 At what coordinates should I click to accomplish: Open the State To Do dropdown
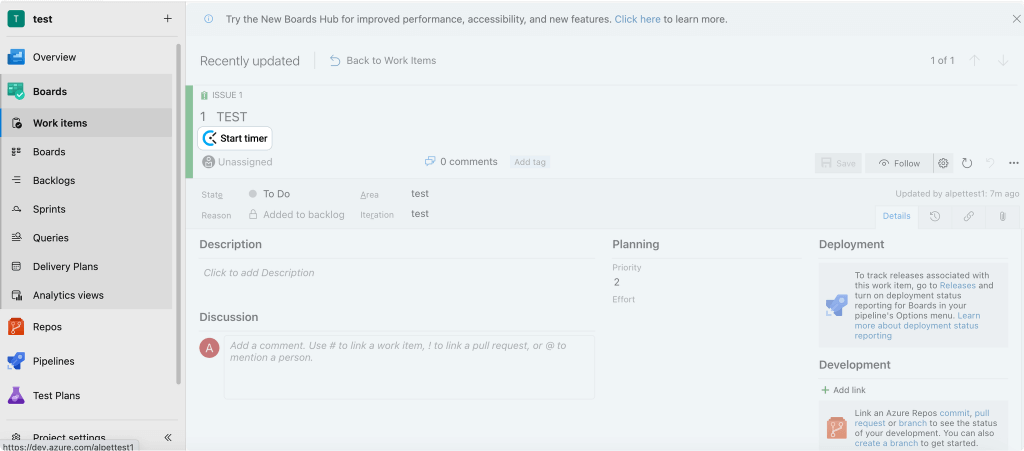[x=269, y=194]
